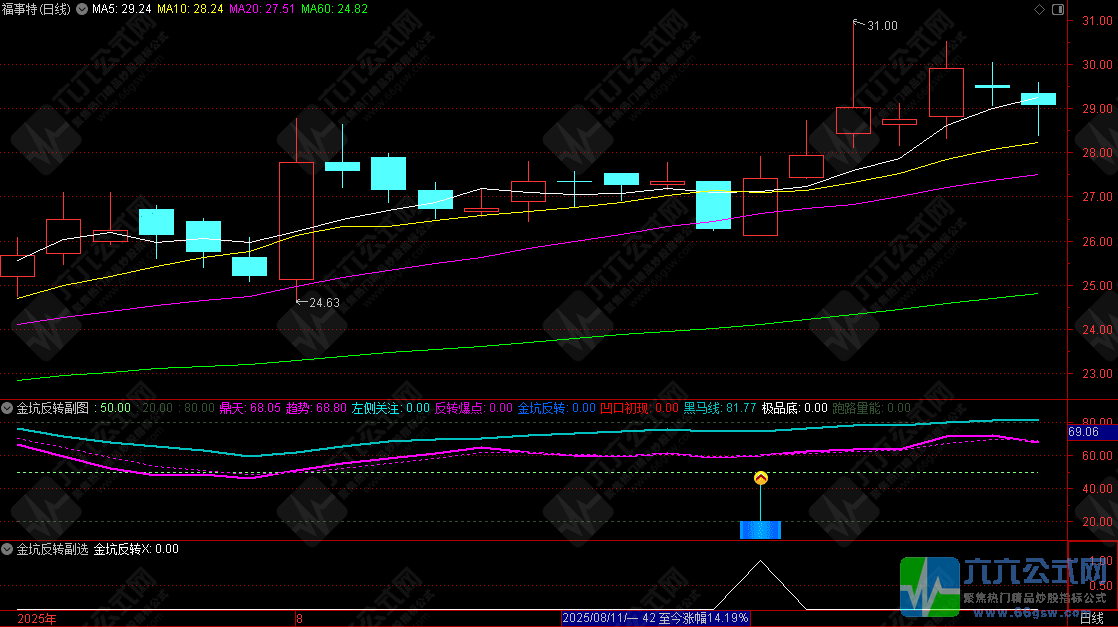Expand the 金坑反转副选 indicator panel chevron

pos(8,549)
